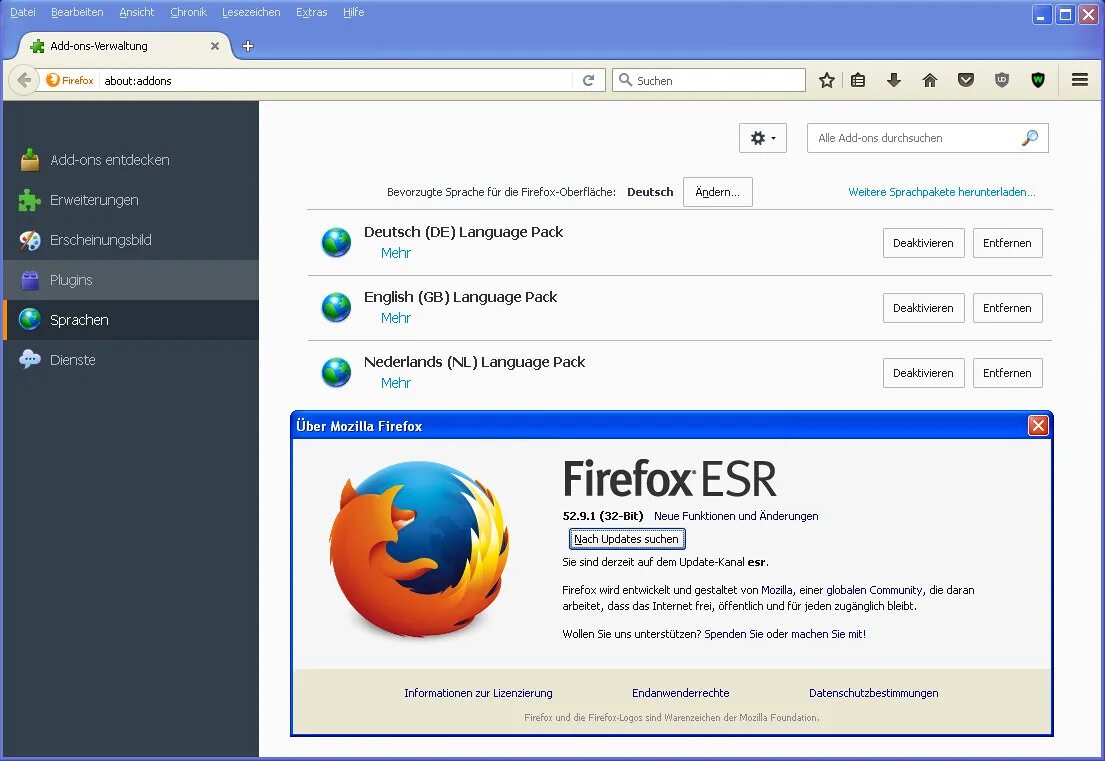Click the 52.9.1 (32-Bit) version text
1105x761 pixels.
coord(603,516)
